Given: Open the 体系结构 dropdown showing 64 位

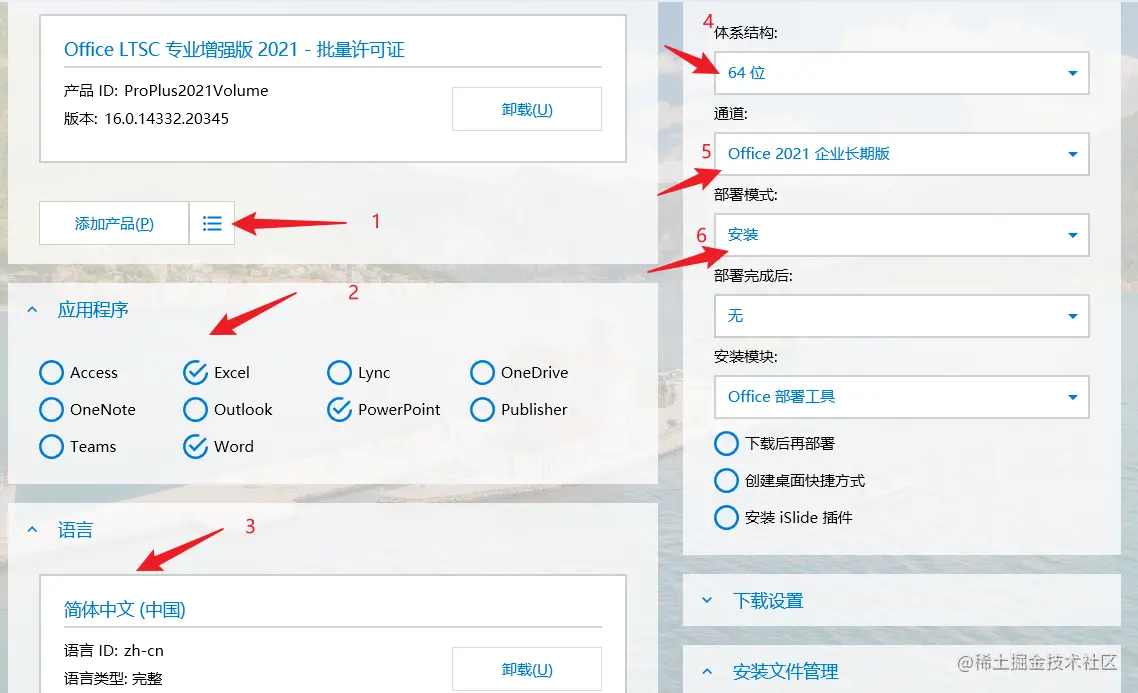Looking at the screenshot, I should point(901,73).
